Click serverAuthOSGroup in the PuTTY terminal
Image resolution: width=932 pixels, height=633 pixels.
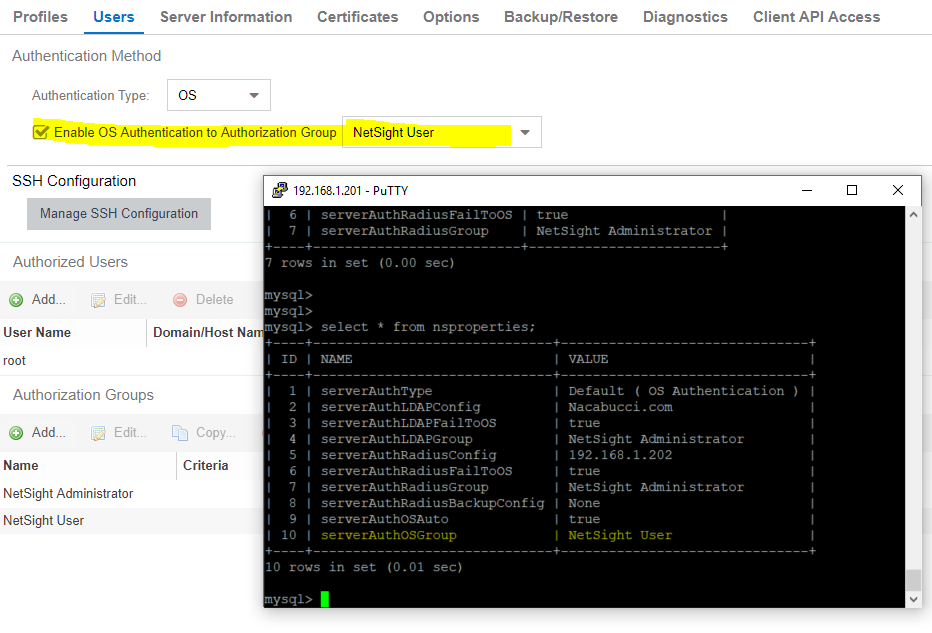pyautogui.click(x=389, y=535)
